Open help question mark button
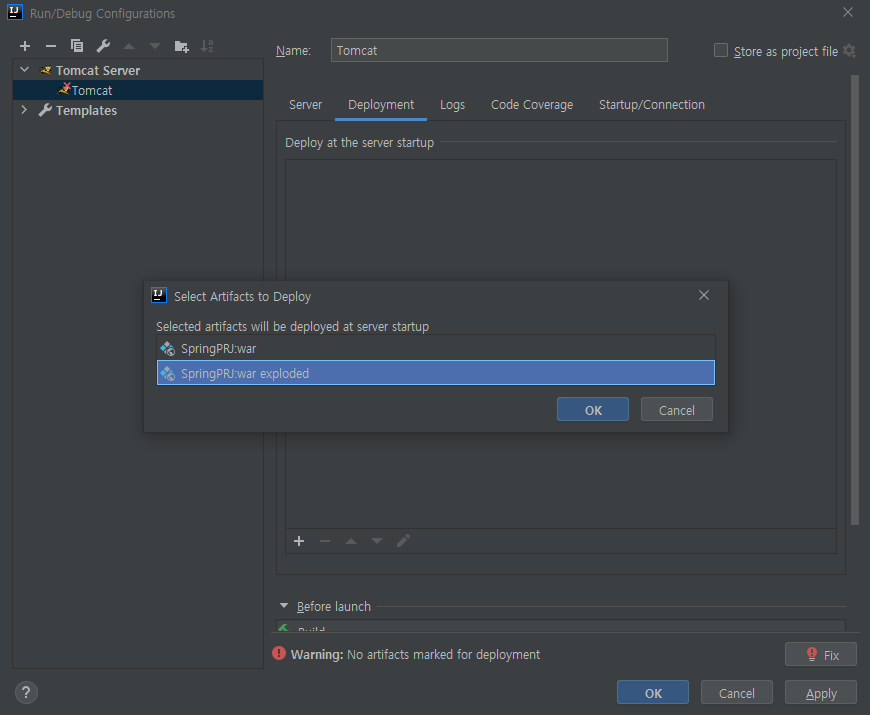Viewport: 870px width, 715px height. point(26,692)
